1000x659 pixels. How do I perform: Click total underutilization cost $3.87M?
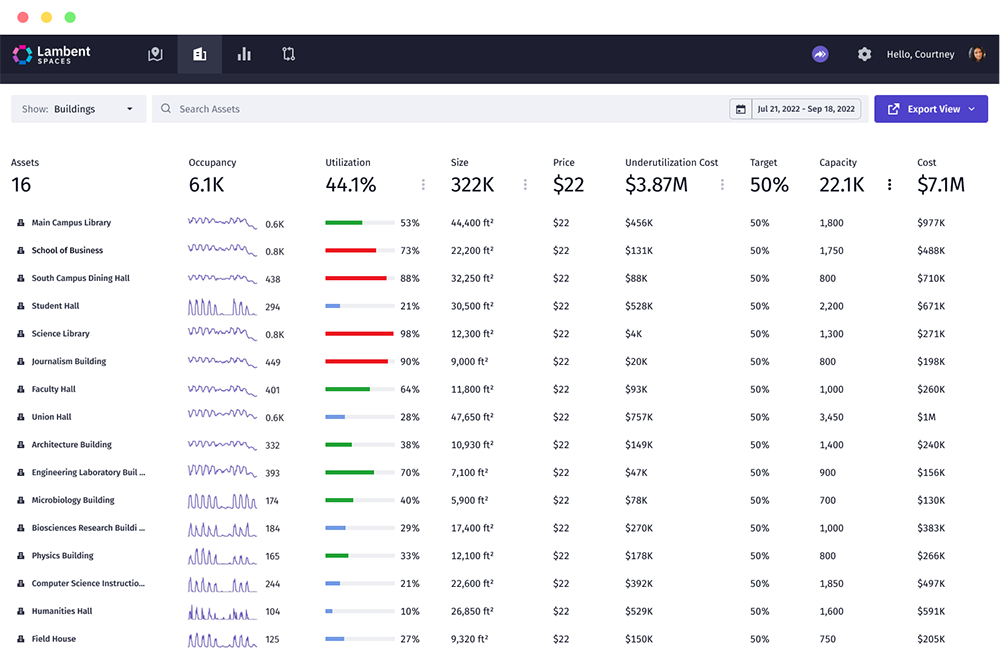[x=656, y=185]
